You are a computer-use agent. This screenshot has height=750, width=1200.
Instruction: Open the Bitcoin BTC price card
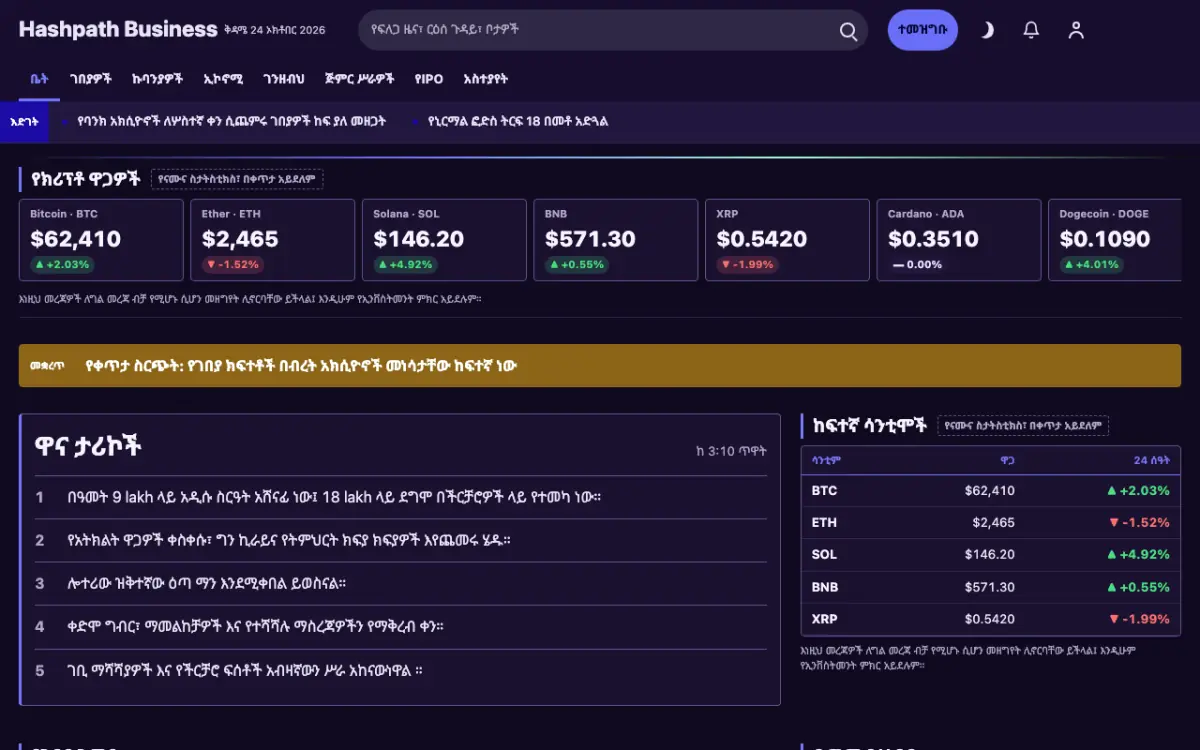point(101,240)
